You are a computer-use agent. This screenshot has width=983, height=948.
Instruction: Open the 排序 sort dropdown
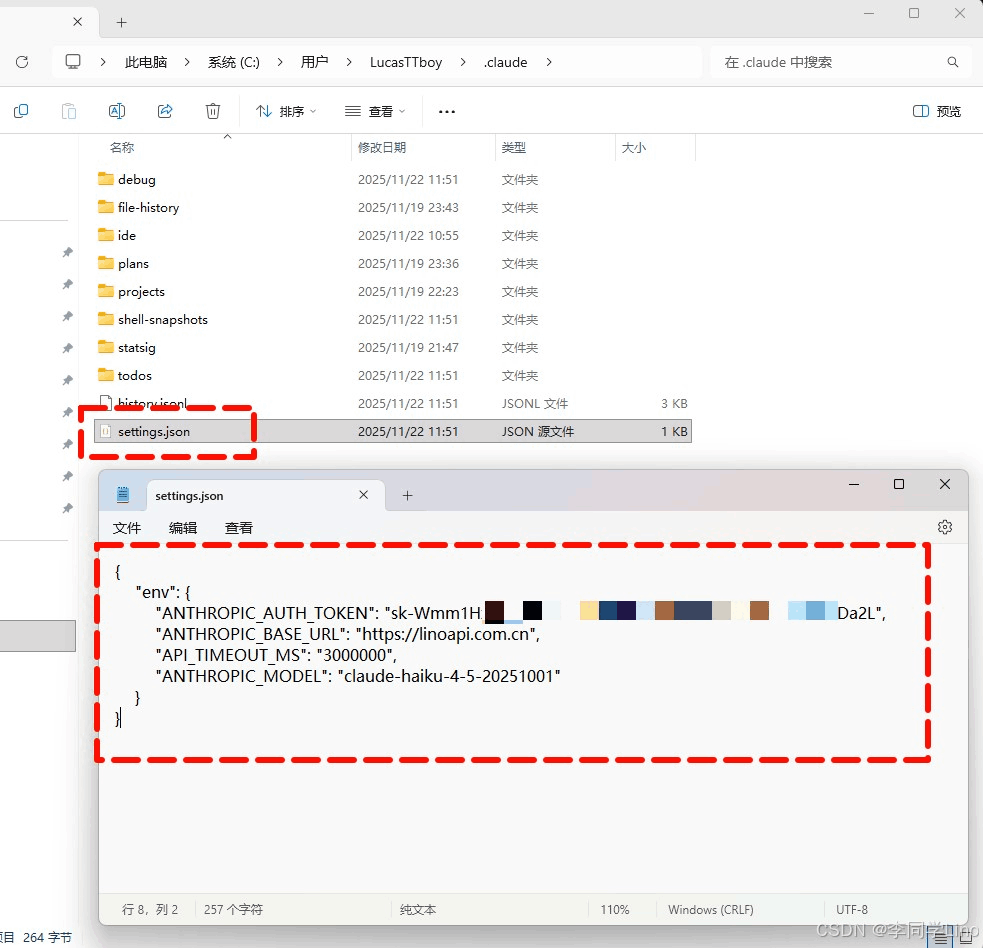[x=285, y=111]
